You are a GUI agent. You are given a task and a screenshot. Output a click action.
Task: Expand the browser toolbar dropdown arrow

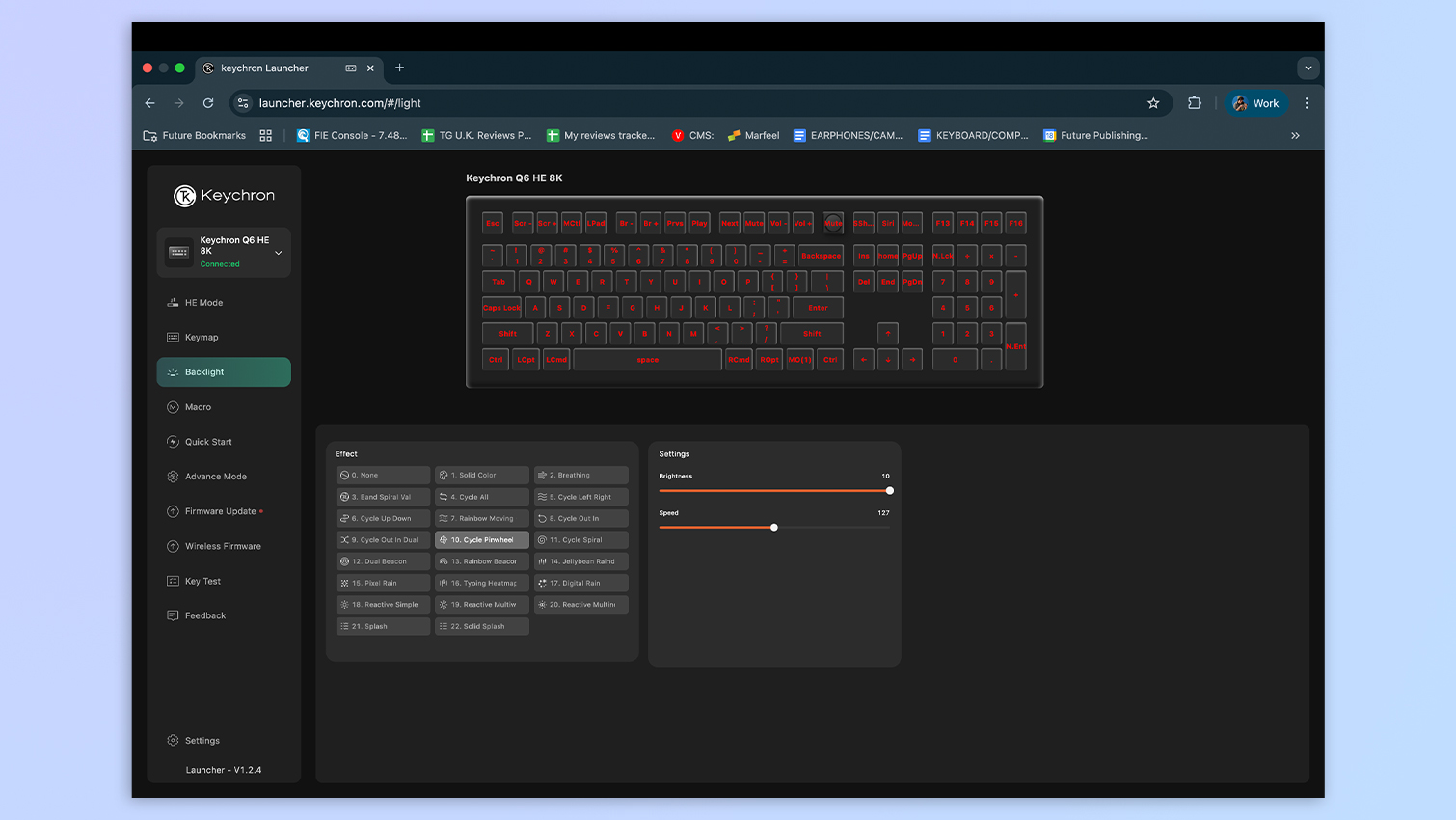point(1308,68)
